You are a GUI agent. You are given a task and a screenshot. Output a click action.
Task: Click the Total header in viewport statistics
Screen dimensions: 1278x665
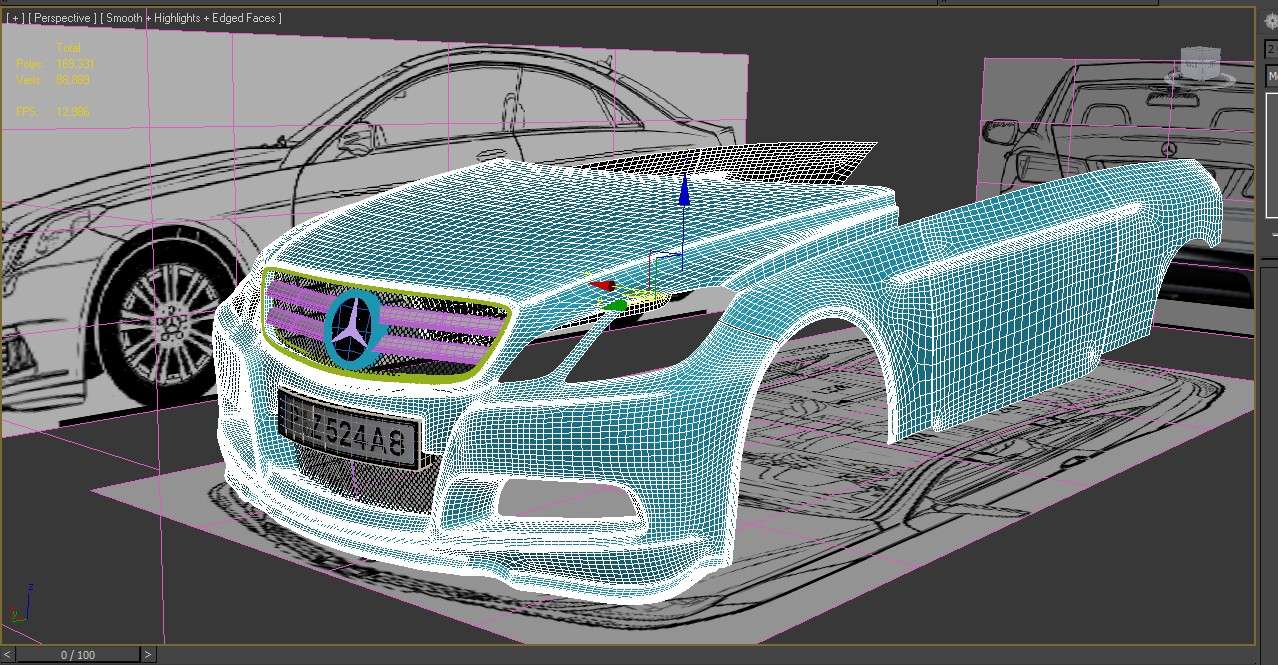[x=68, y=48]
